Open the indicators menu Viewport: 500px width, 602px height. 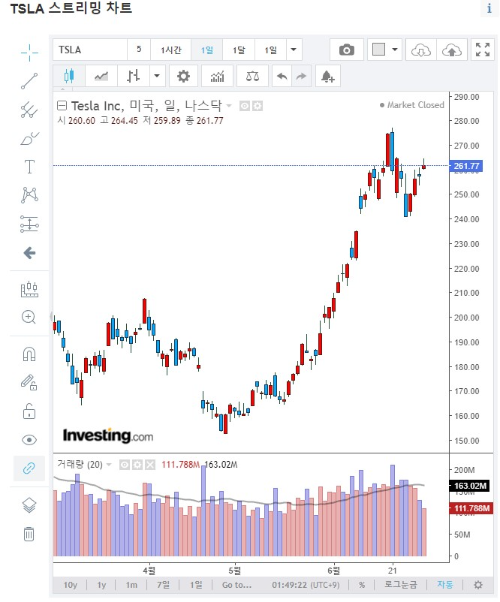[217, 76]
